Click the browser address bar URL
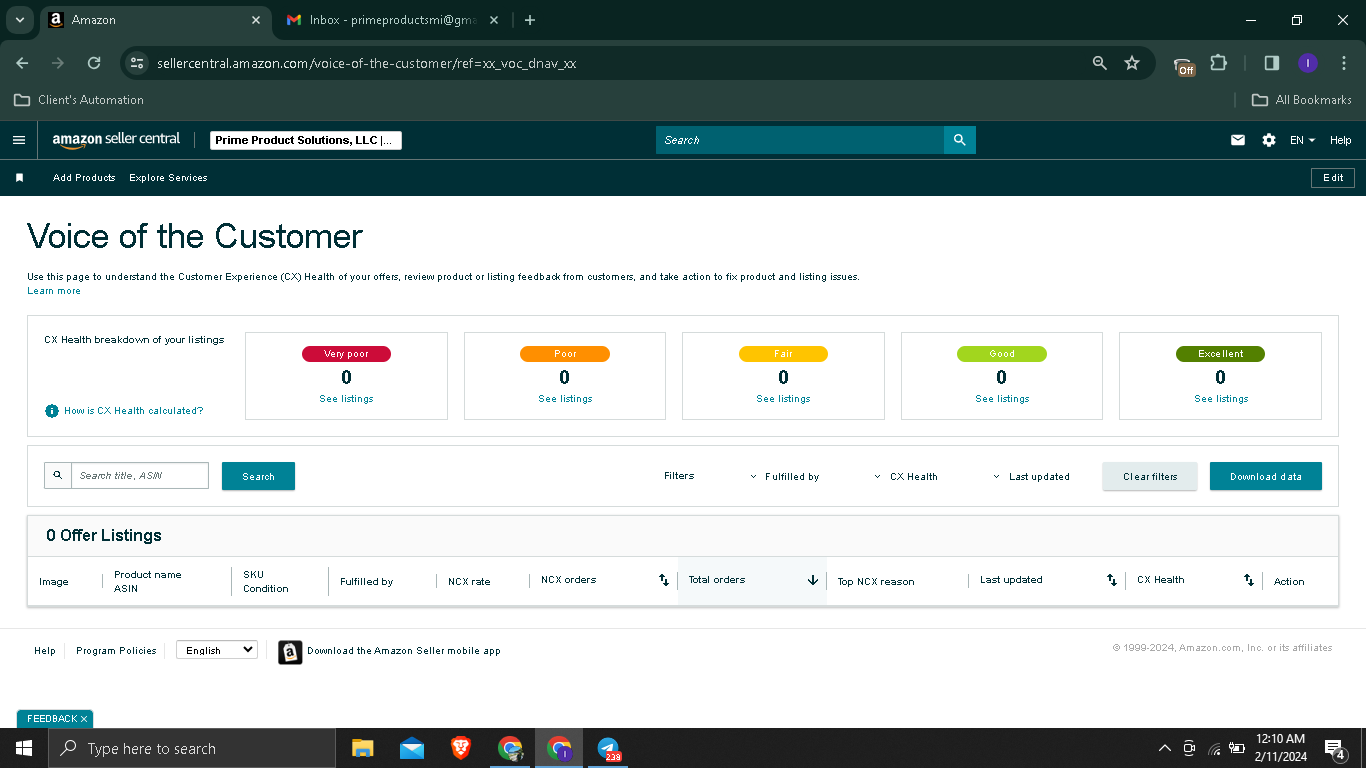The height and width of the screenshot is (768, 1366). coord(366,63)
